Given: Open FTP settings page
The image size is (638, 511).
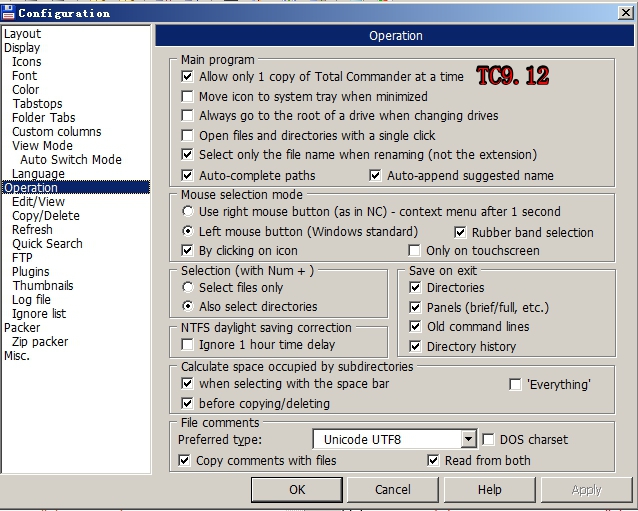Looking at the screenshot, I should pos(22,258).
